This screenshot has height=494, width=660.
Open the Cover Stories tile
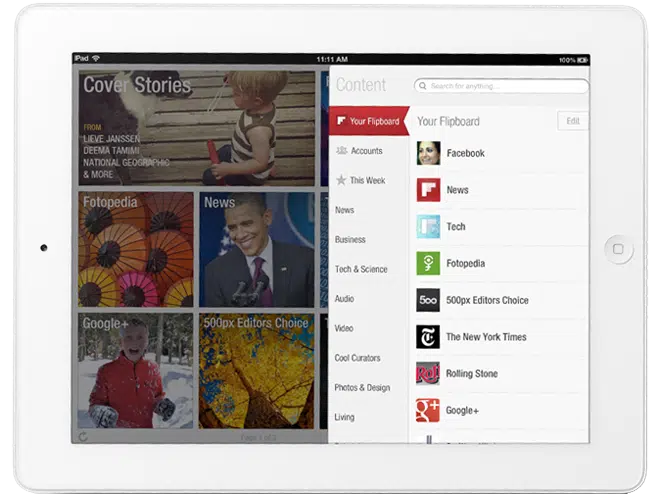(x=197, y=128)
